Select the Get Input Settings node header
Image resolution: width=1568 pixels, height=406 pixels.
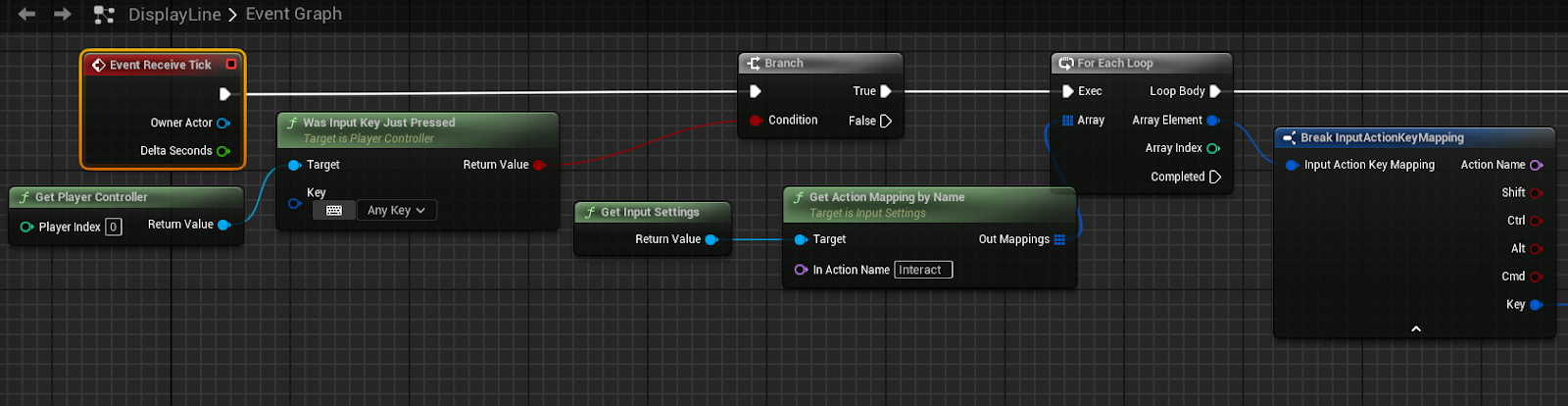(653, 212)
